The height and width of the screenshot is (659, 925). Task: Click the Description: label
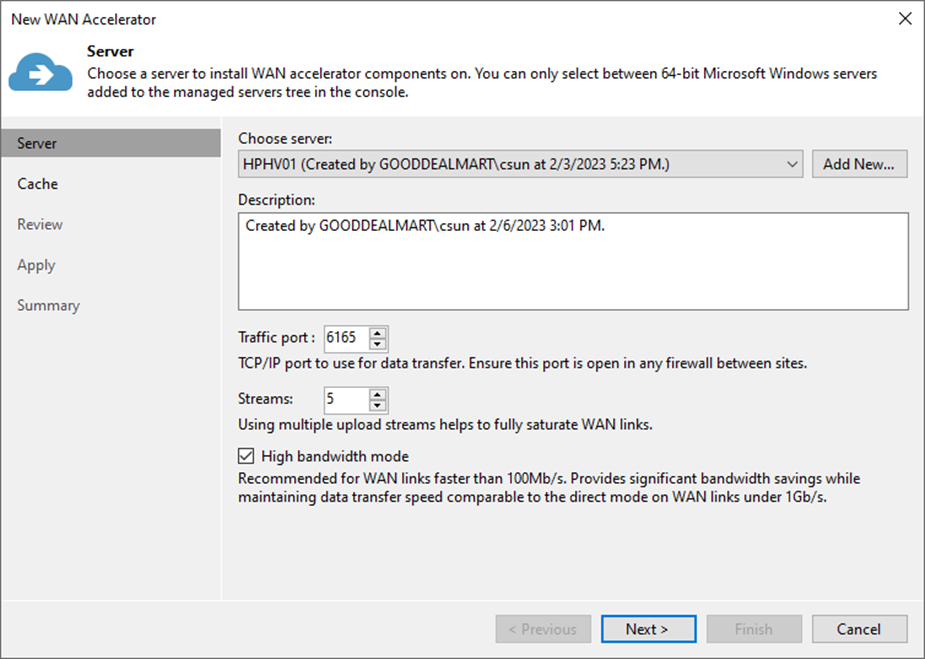coord(277,200)
